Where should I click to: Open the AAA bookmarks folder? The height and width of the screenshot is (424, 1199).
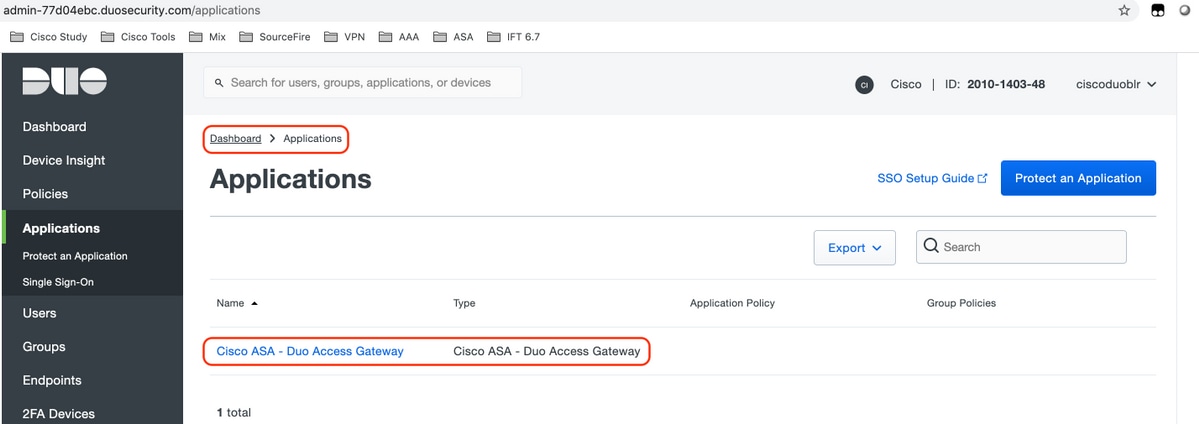coord(398,36)
